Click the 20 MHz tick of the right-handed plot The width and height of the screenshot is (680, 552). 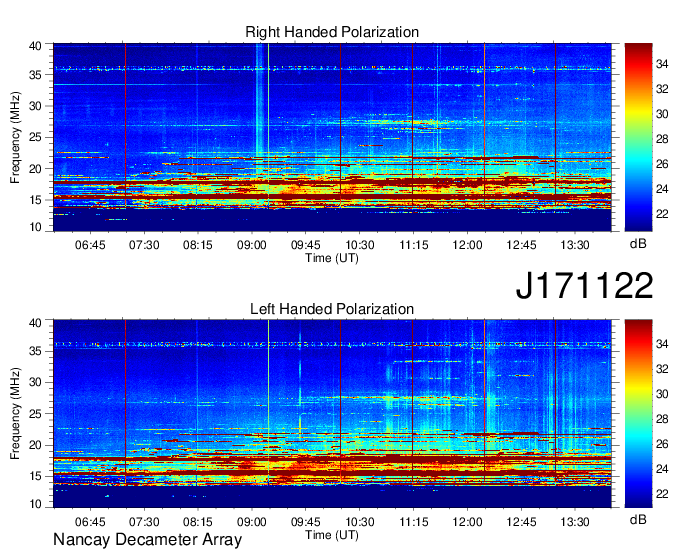35,169
